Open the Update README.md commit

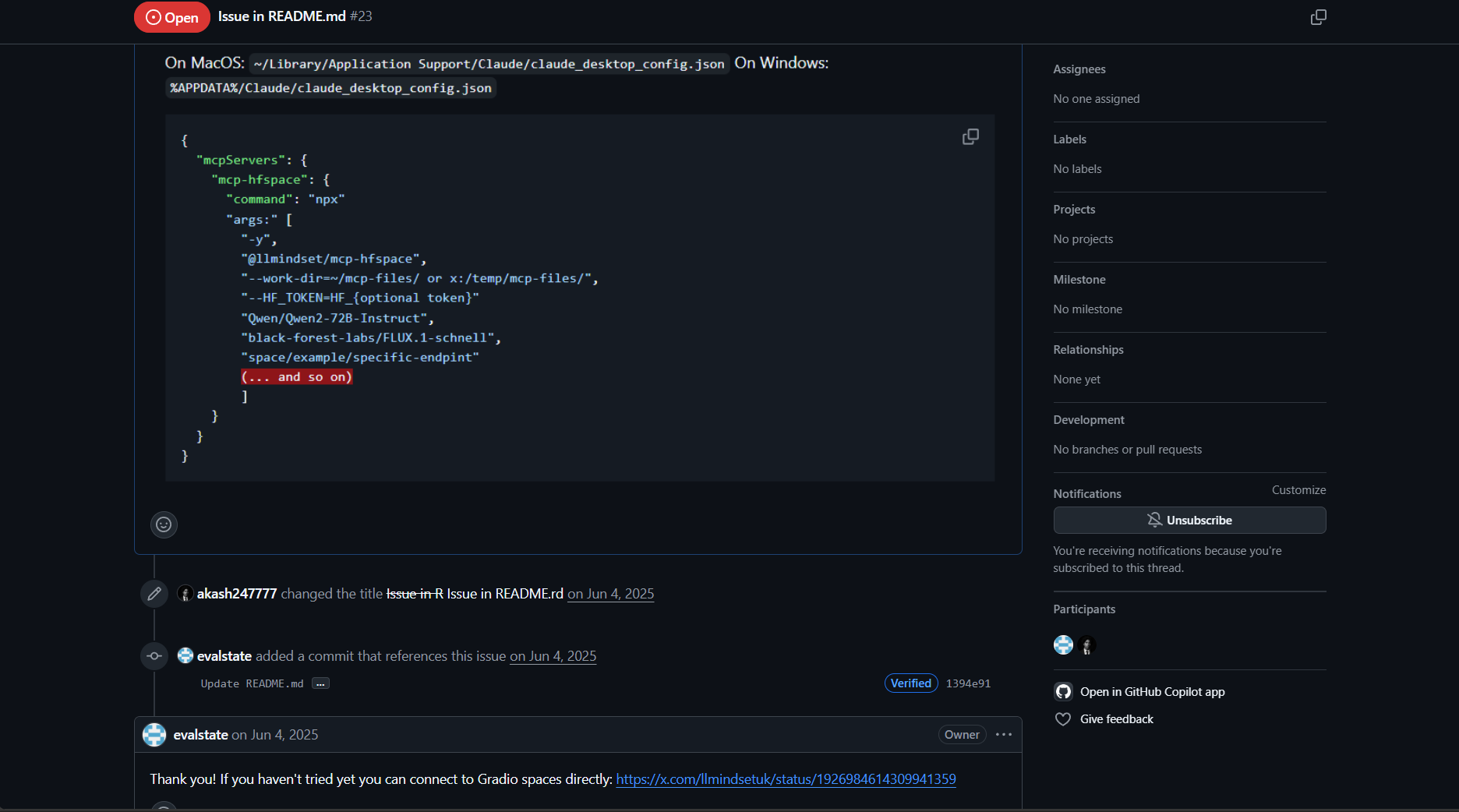click(x=252, y=683)
